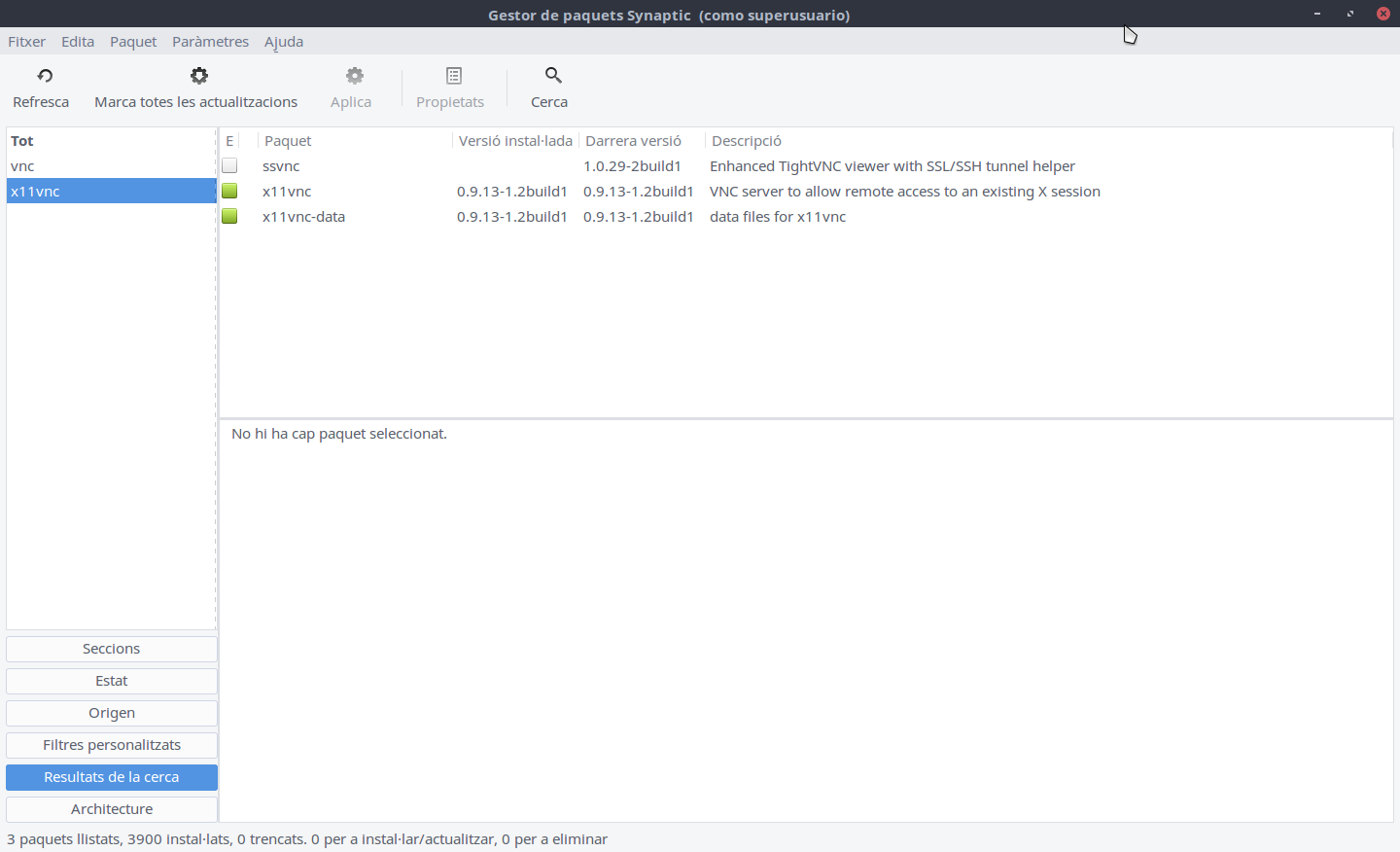Sort packages by the Descripció column
1400x852 pixels.
(747, 141)
